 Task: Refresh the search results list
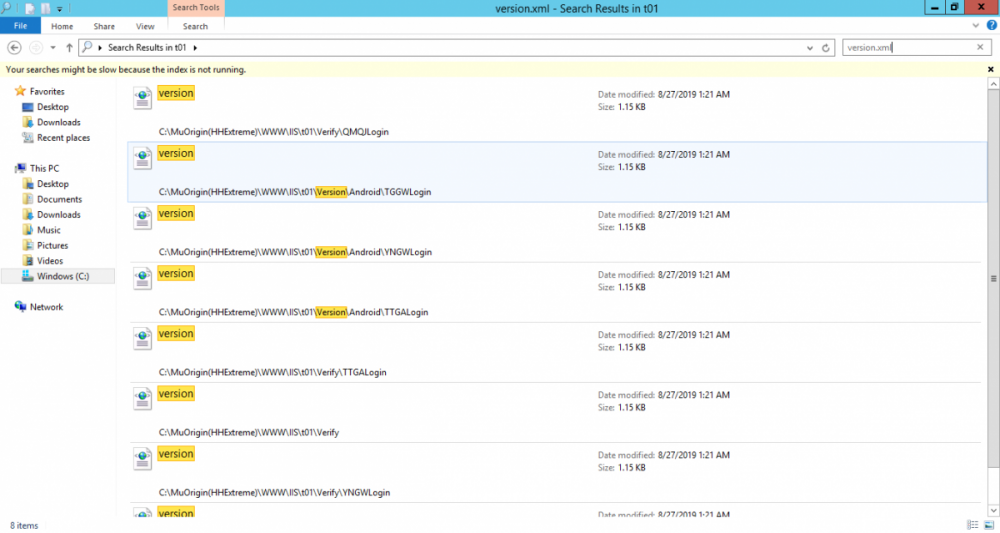(826, 47)
